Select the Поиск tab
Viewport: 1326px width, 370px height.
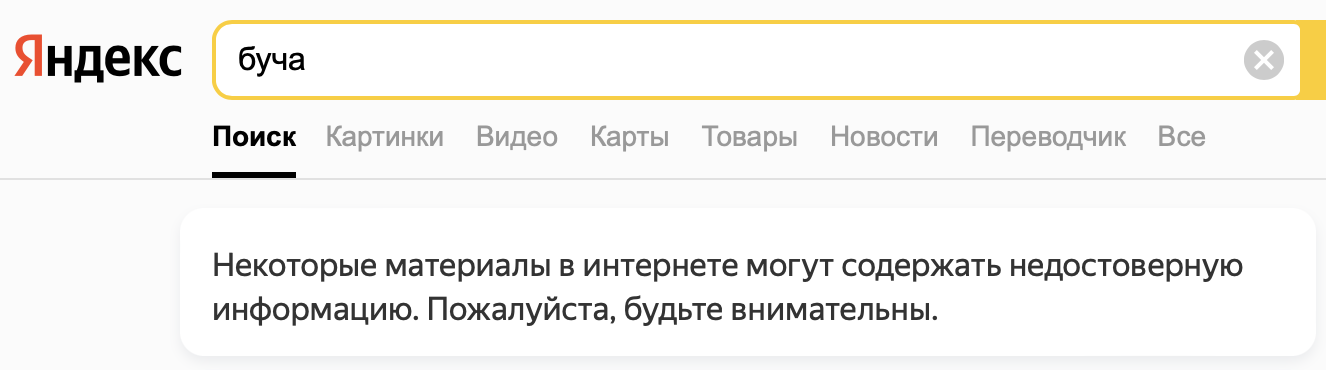[254, 137]
